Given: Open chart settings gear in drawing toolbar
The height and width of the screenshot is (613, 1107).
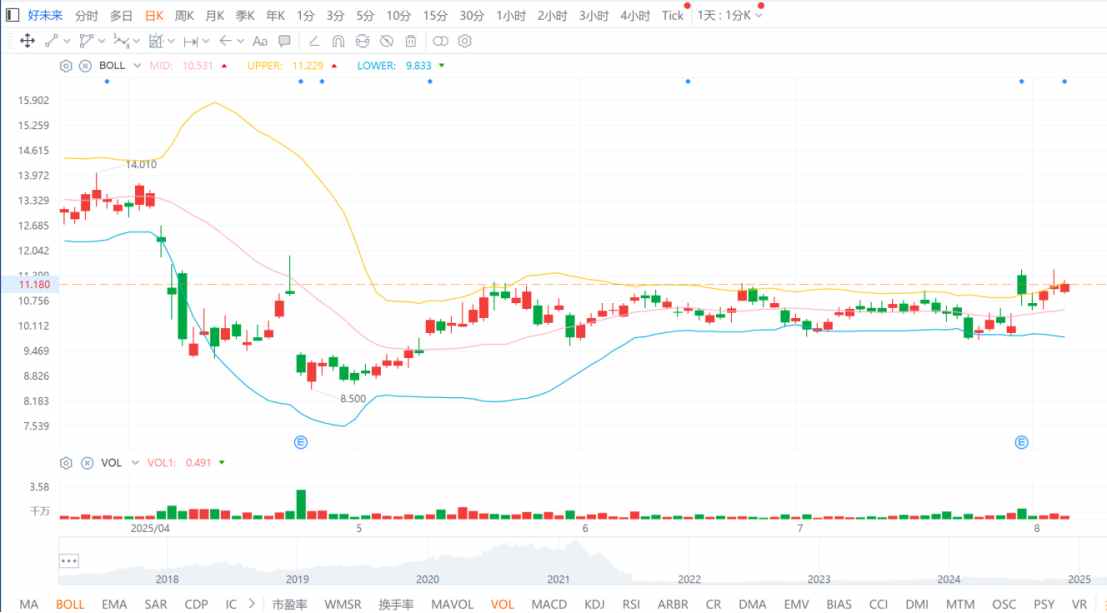Looking at the screenshot, I should pyautogui.click(x=464, y=41).
